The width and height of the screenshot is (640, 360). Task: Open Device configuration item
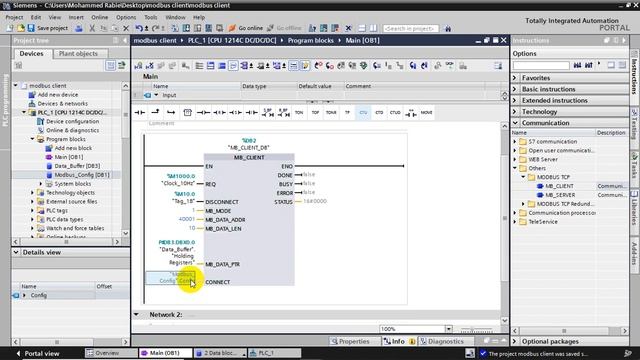(72, 121)
